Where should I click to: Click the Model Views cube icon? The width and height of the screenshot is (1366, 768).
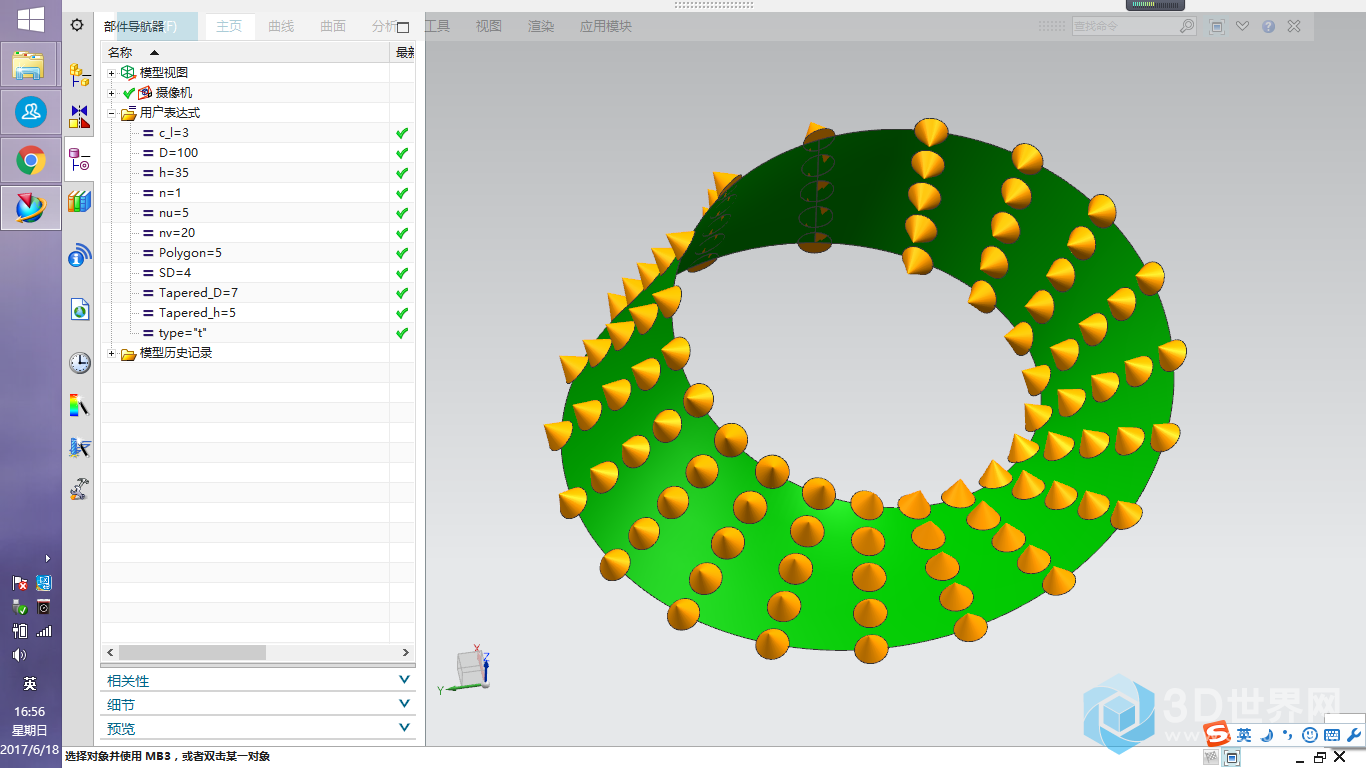coord(127,72)
